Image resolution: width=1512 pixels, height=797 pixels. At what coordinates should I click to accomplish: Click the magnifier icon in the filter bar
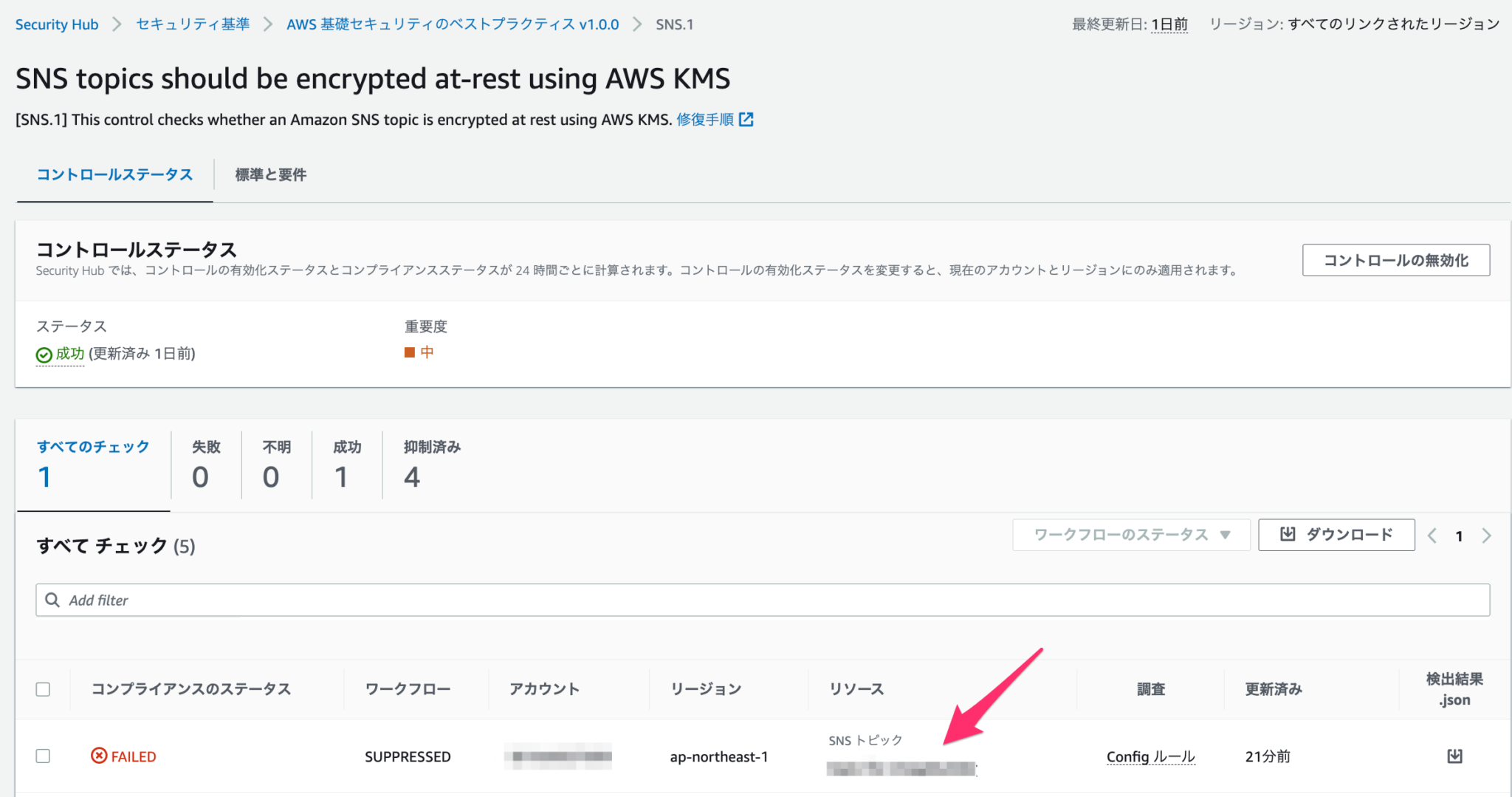pos(52,600)
